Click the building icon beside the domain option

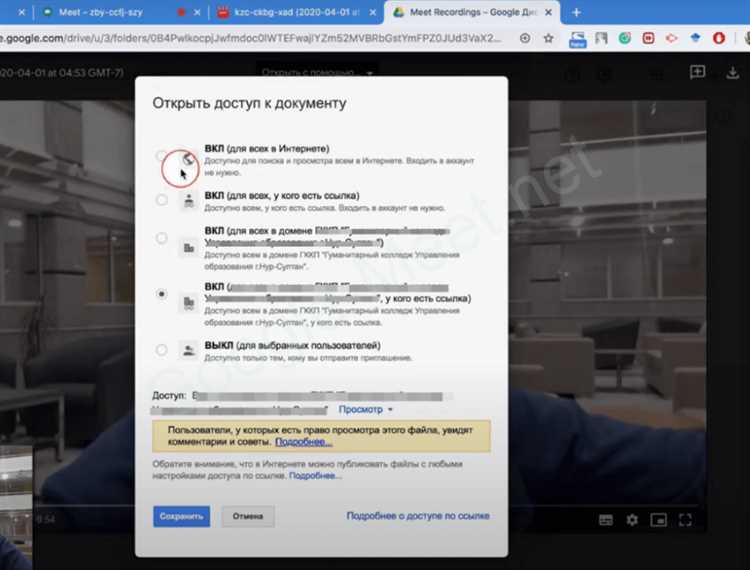pyautogui.click(x=189, y=248)
